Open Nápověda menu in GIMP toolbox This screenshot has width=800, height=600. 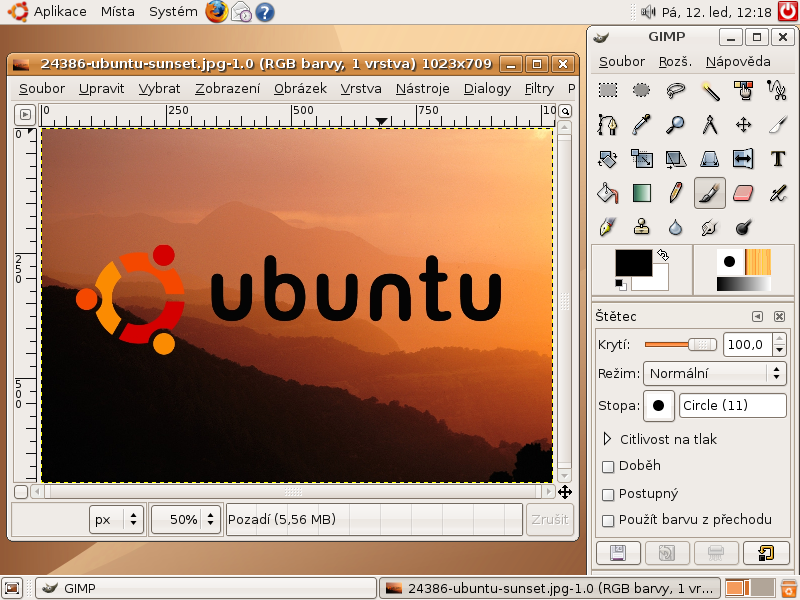click(x=738, y=62)
